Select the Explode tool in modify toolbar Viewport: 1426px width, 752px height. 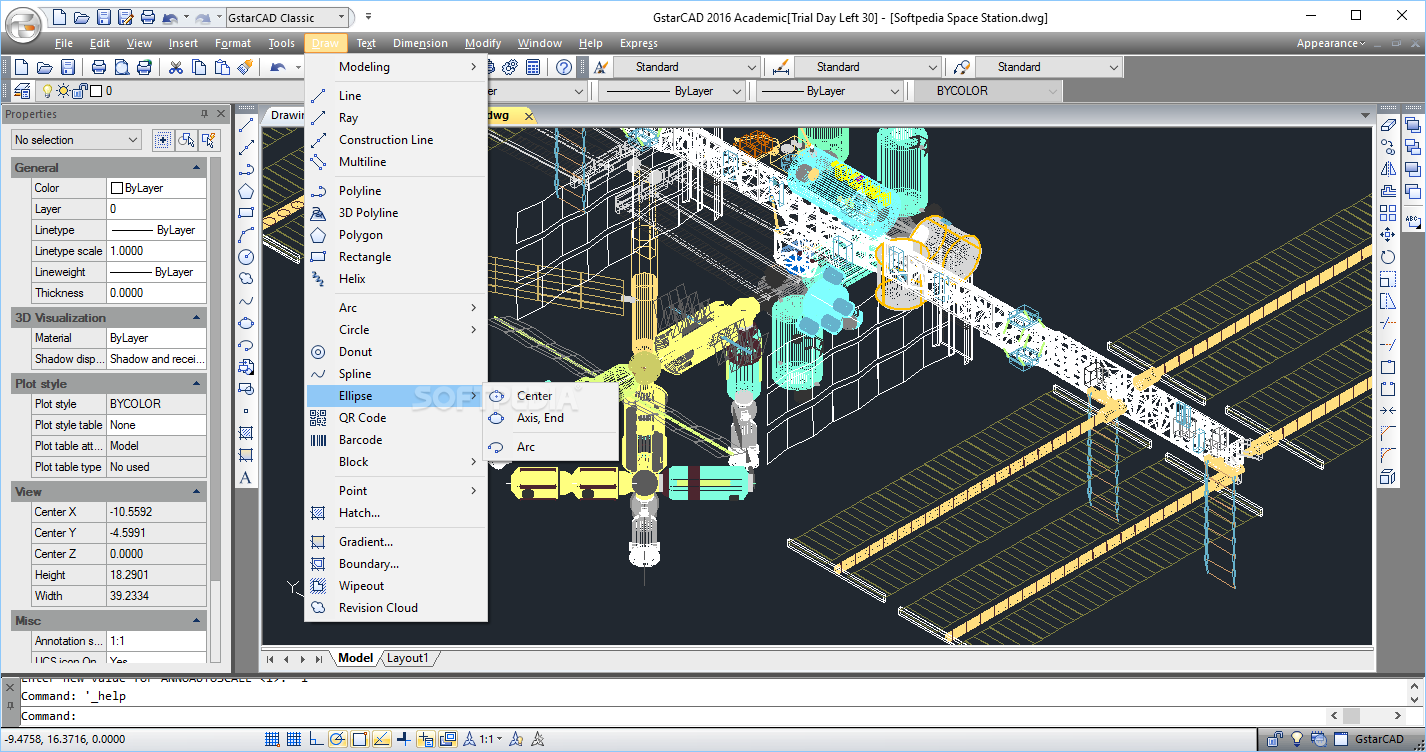coord(1388,477)
